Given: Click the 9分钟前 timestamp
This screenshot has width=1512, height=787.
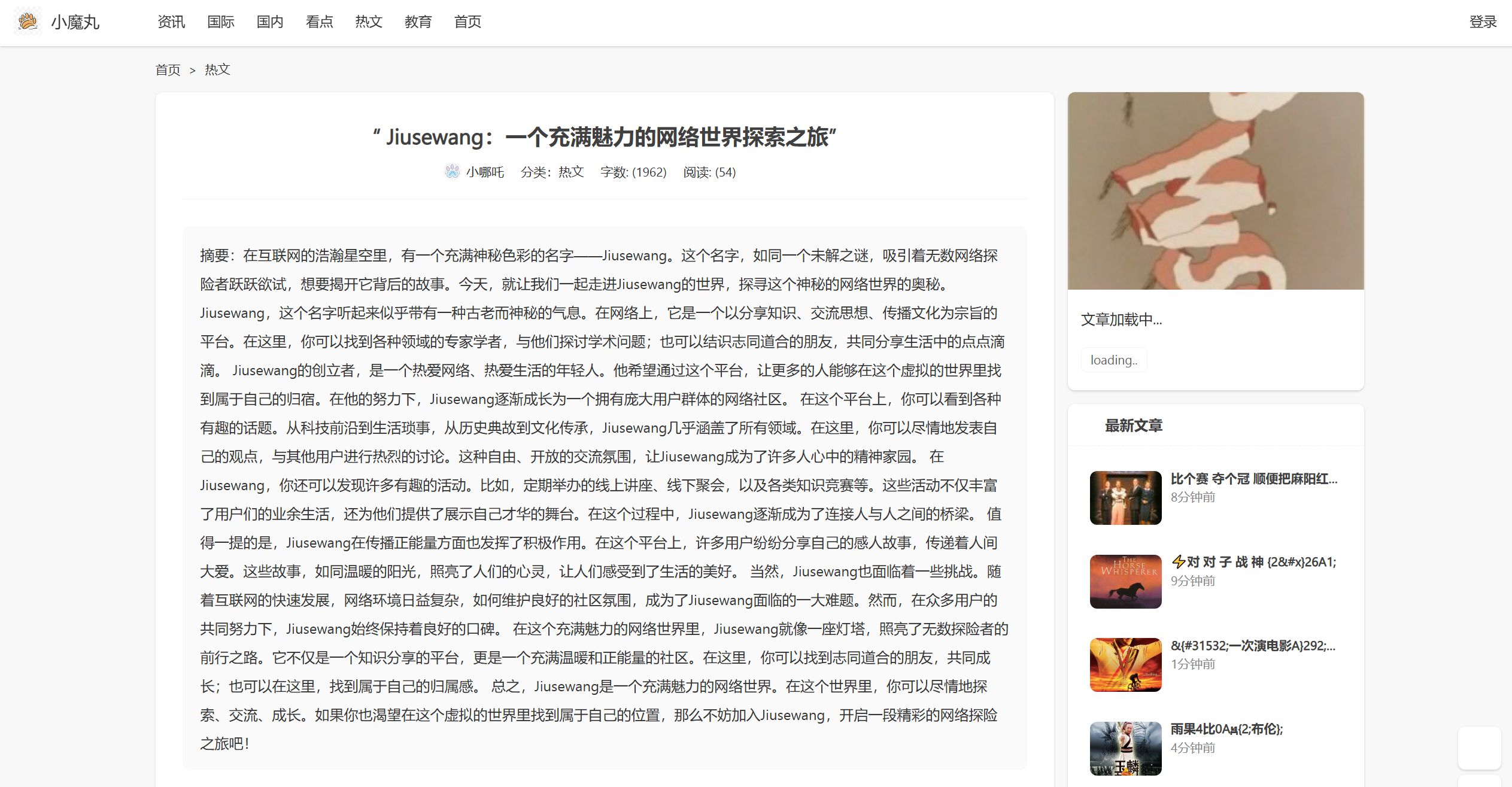Looking at the screenshot, I should [1193, 581].
